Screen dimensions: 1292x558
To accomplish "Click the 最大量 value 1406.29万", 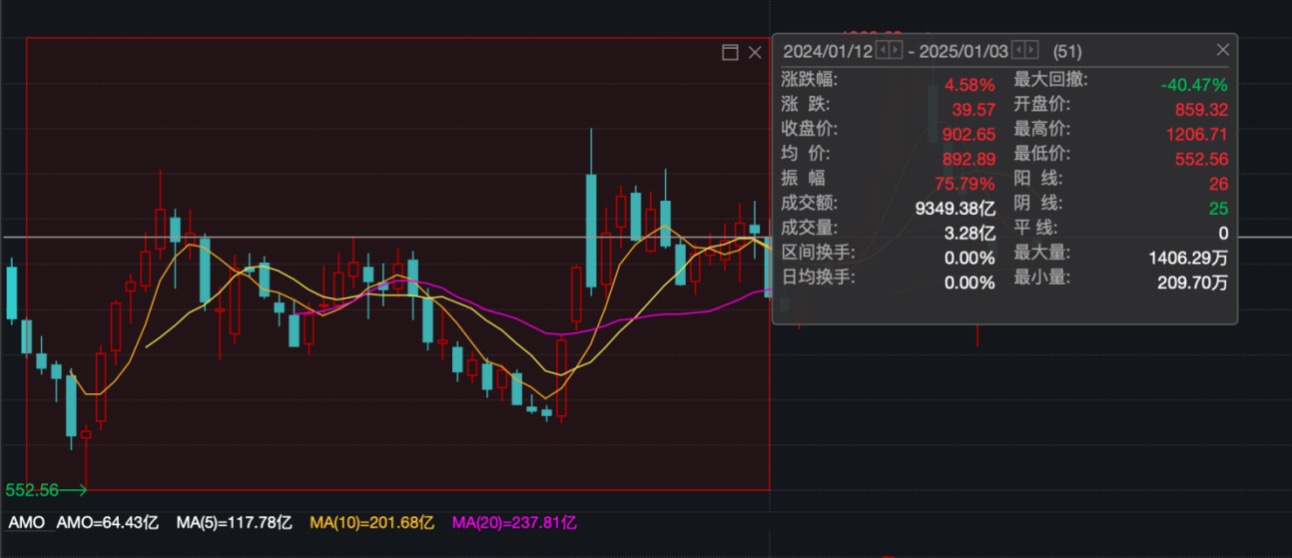I will coord(1188,258).
